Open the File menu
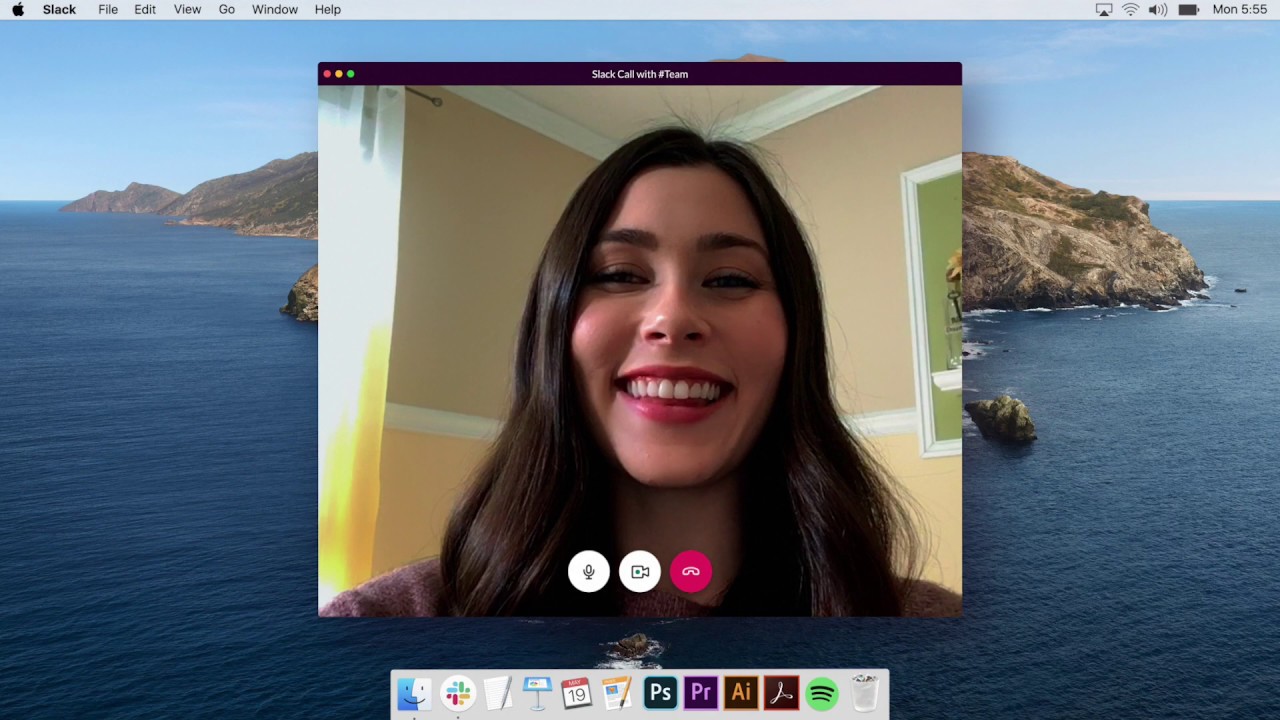This screenshot has height=720, width=1280. click(x=108, y=9)
